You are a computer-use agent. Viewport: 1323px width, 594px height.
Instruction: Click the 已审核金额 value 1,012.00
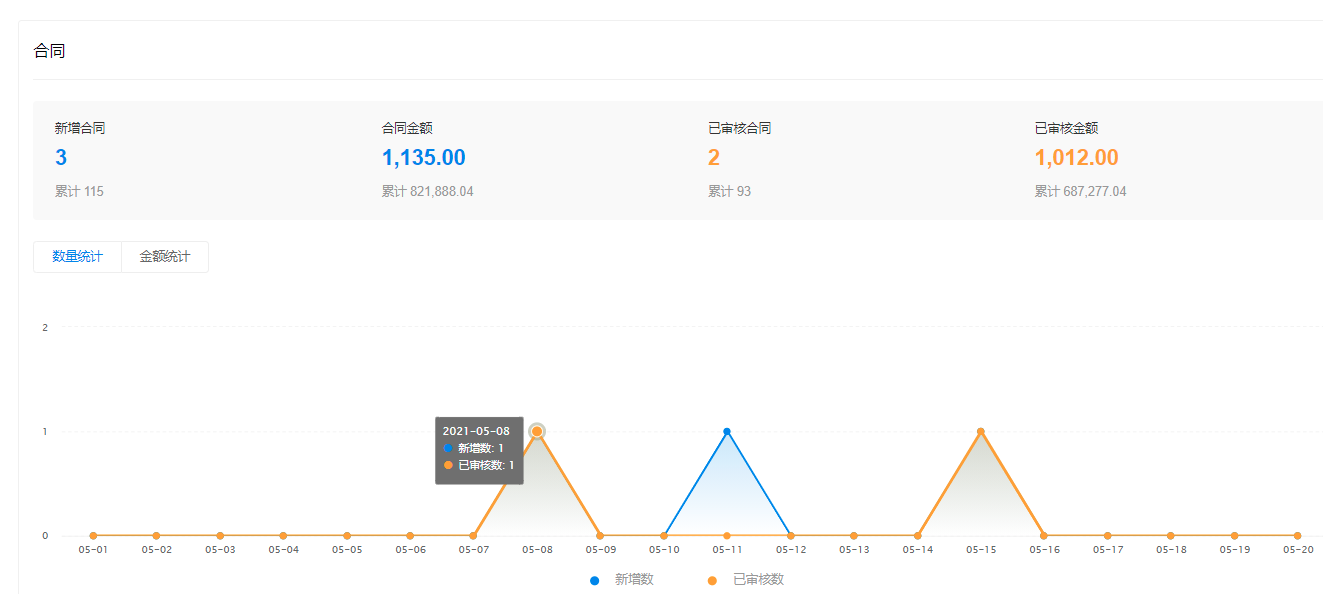(1076, 158)
